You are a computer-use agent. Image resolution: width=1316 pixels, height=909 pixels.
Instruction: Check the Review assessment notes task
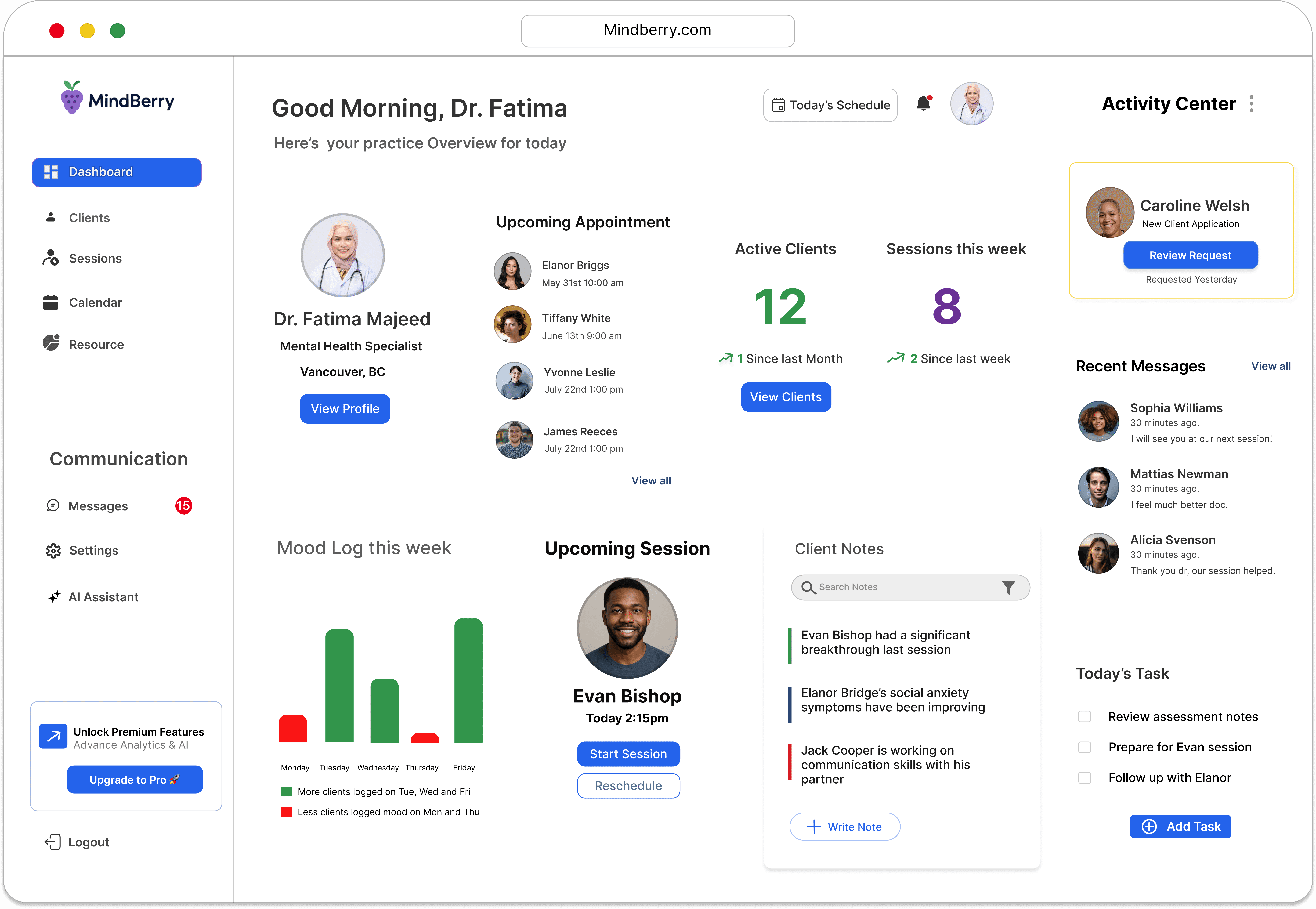(1085, 716)
